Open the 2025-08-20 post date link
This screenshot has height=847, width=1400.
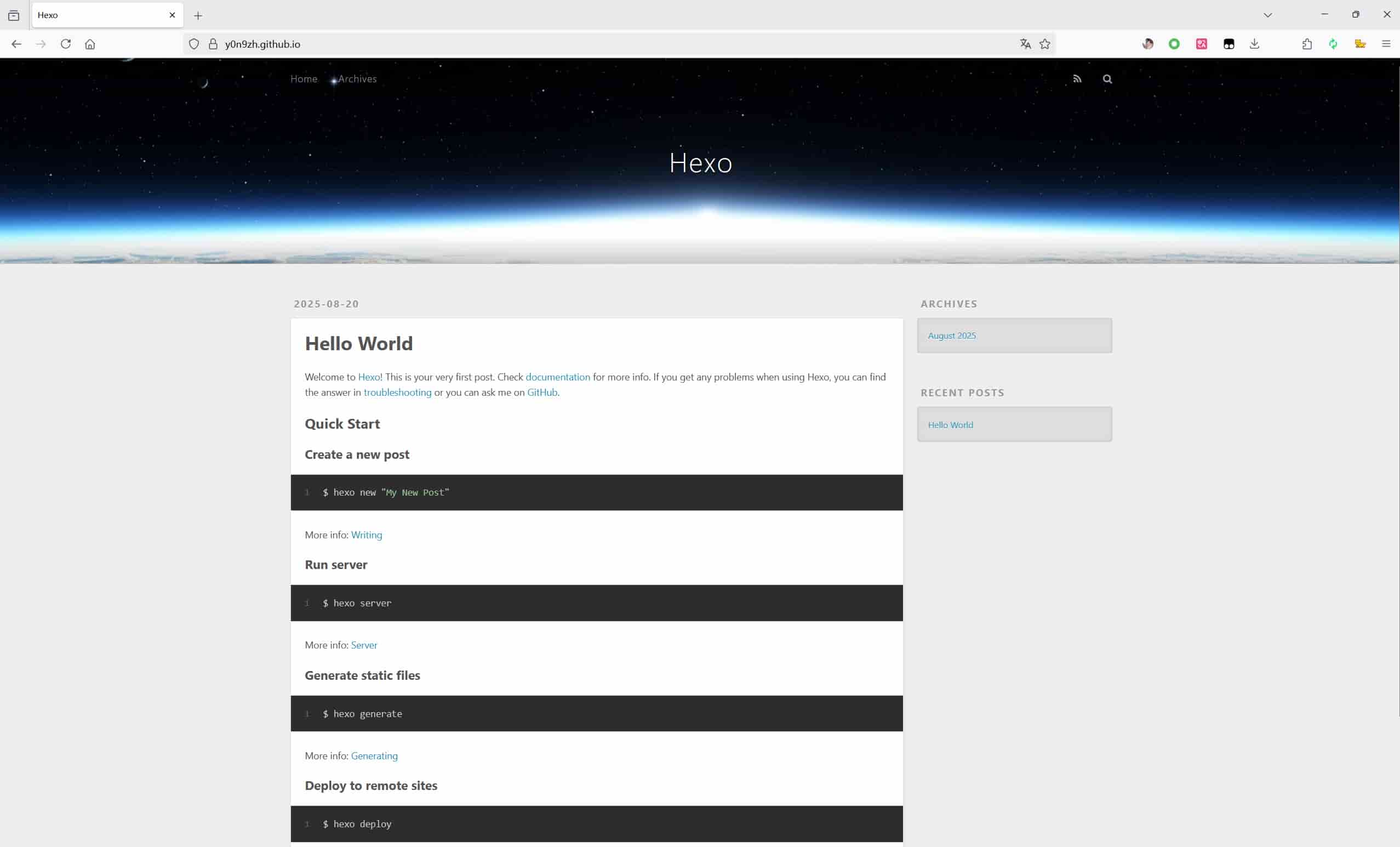(326, 304)
